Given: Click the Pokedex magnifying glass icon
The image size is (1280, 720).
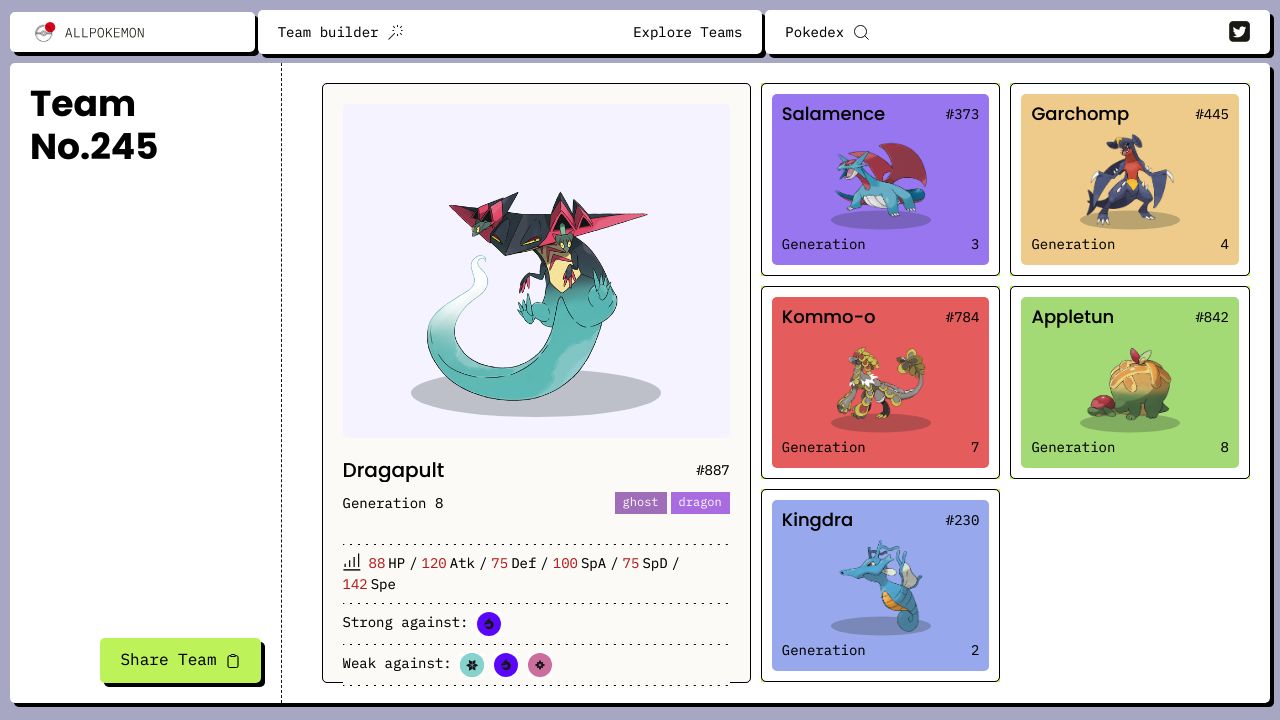Looking at the screenshot, I should pos(861,32).
